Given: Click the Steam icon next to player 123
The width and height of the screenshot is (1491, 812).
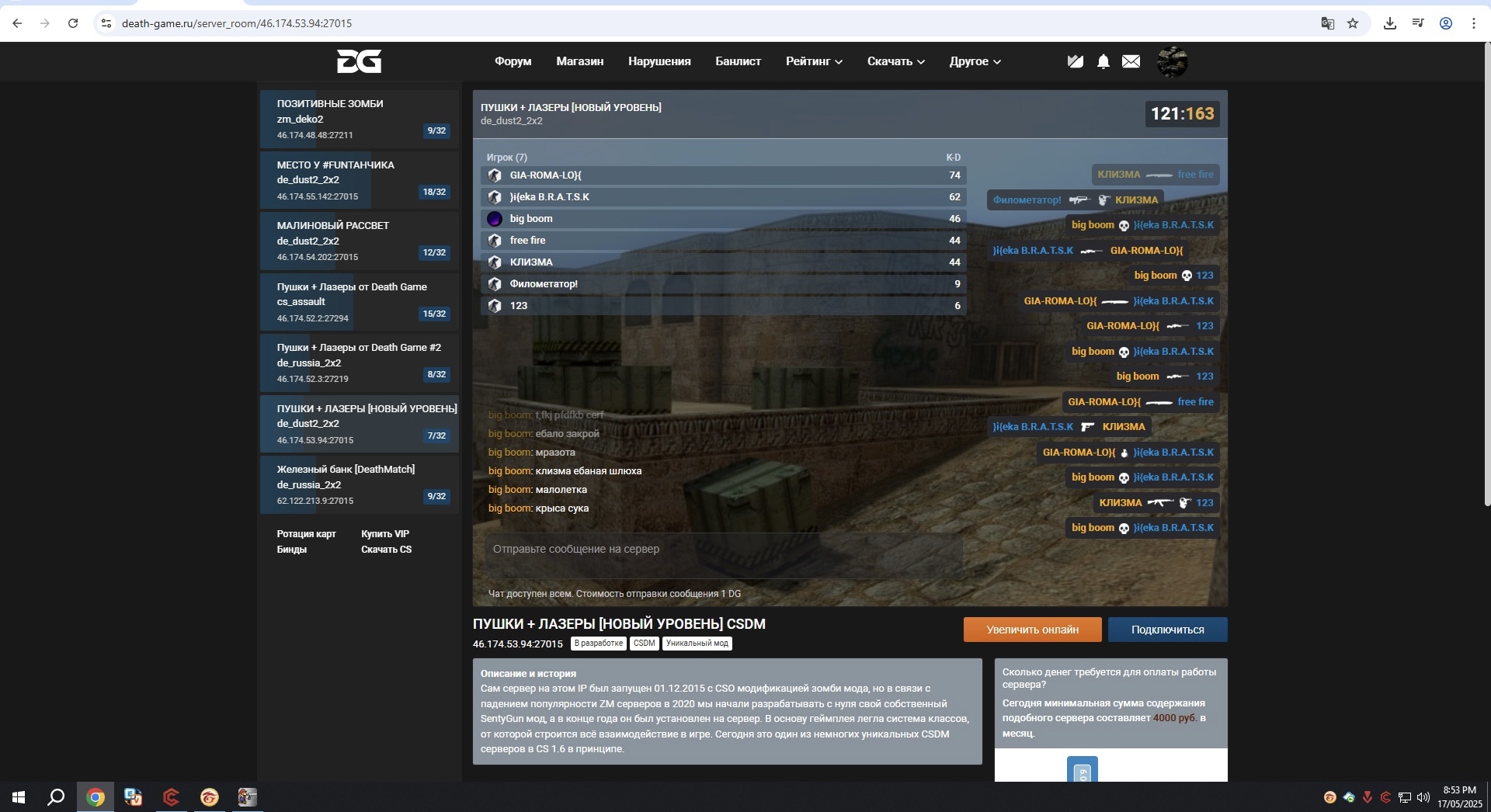Looking at the screenshot, I should [495, 306].
